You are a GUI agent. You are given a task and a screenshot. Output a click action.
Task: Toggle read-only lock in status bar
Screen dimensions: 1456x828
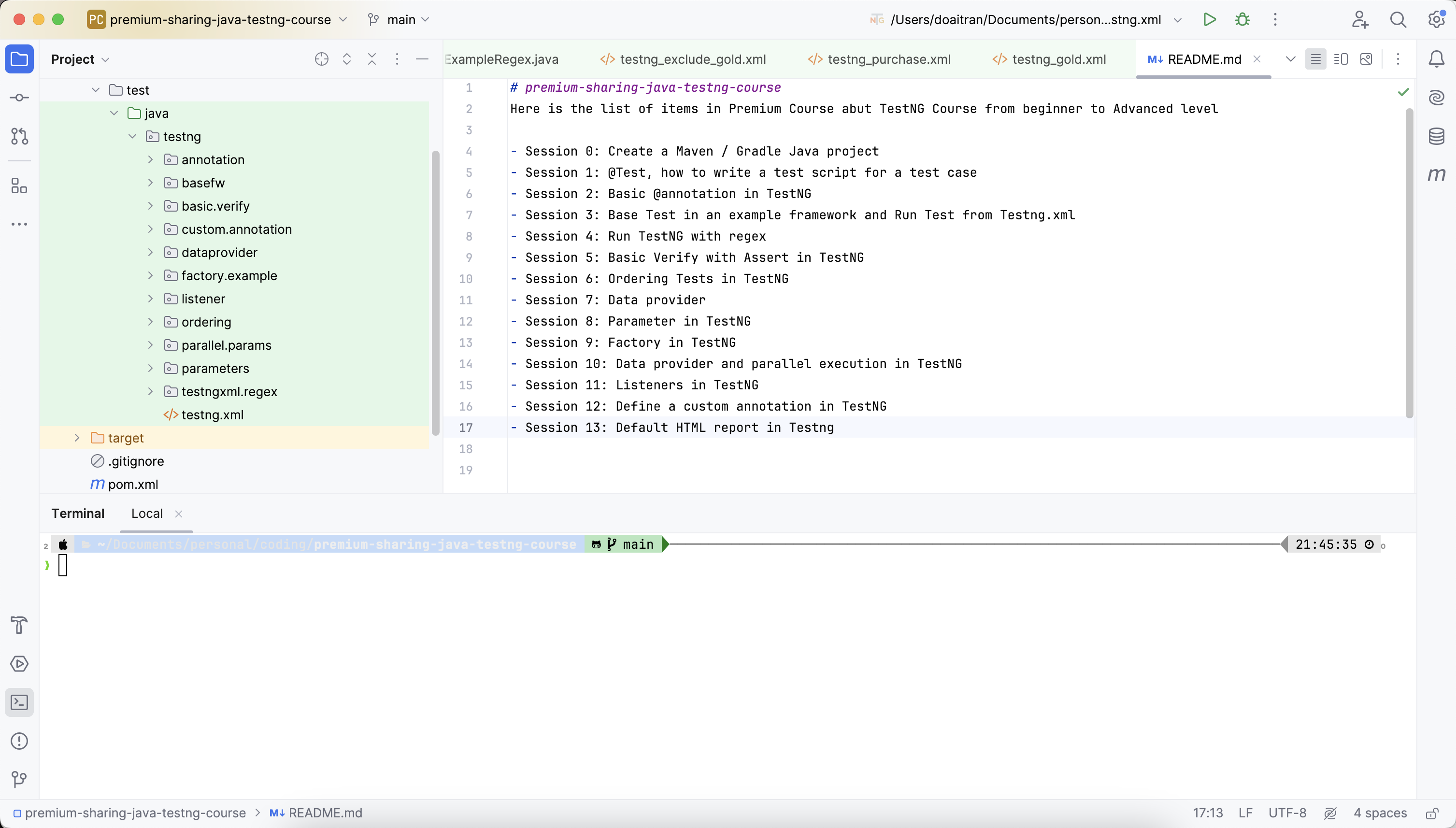pyautogui.click(x=1432, y=813)
